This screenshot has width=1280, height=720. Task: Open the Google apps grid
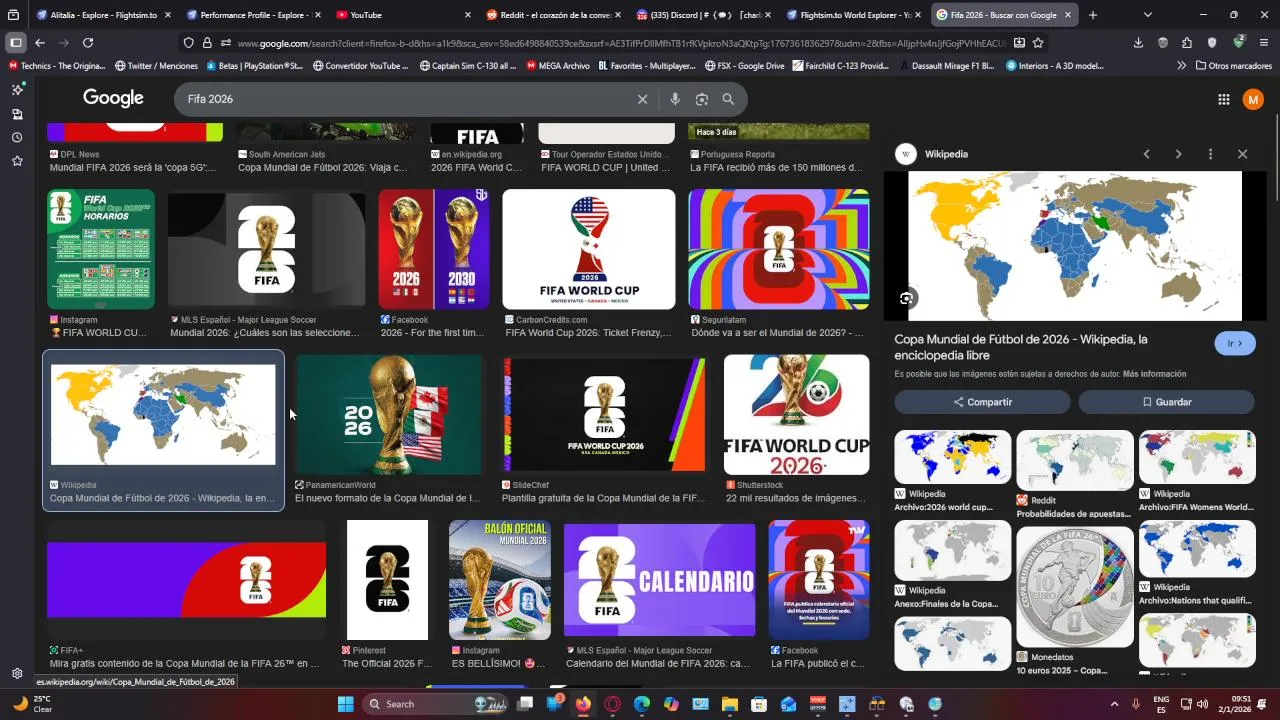coord(1223,99)
